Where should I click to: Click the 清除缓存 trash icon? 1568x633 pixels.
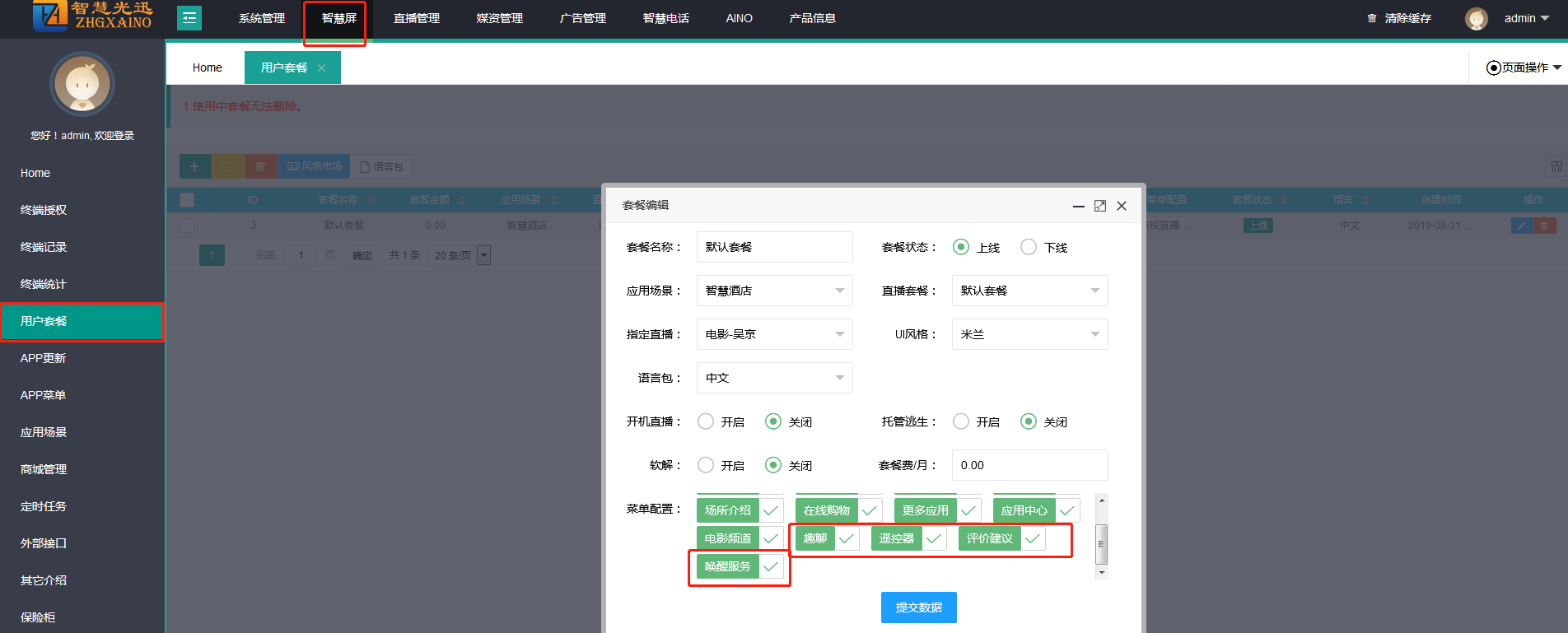pyautogui.click(x=1371, y=18)
